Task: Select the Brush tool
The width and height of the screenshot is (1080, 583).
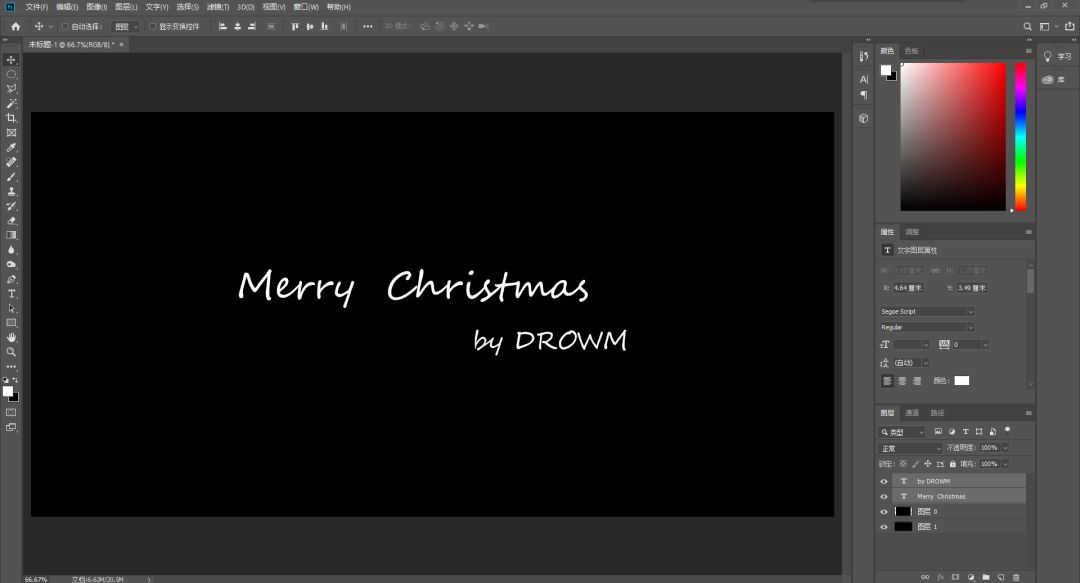Action: 11,177
